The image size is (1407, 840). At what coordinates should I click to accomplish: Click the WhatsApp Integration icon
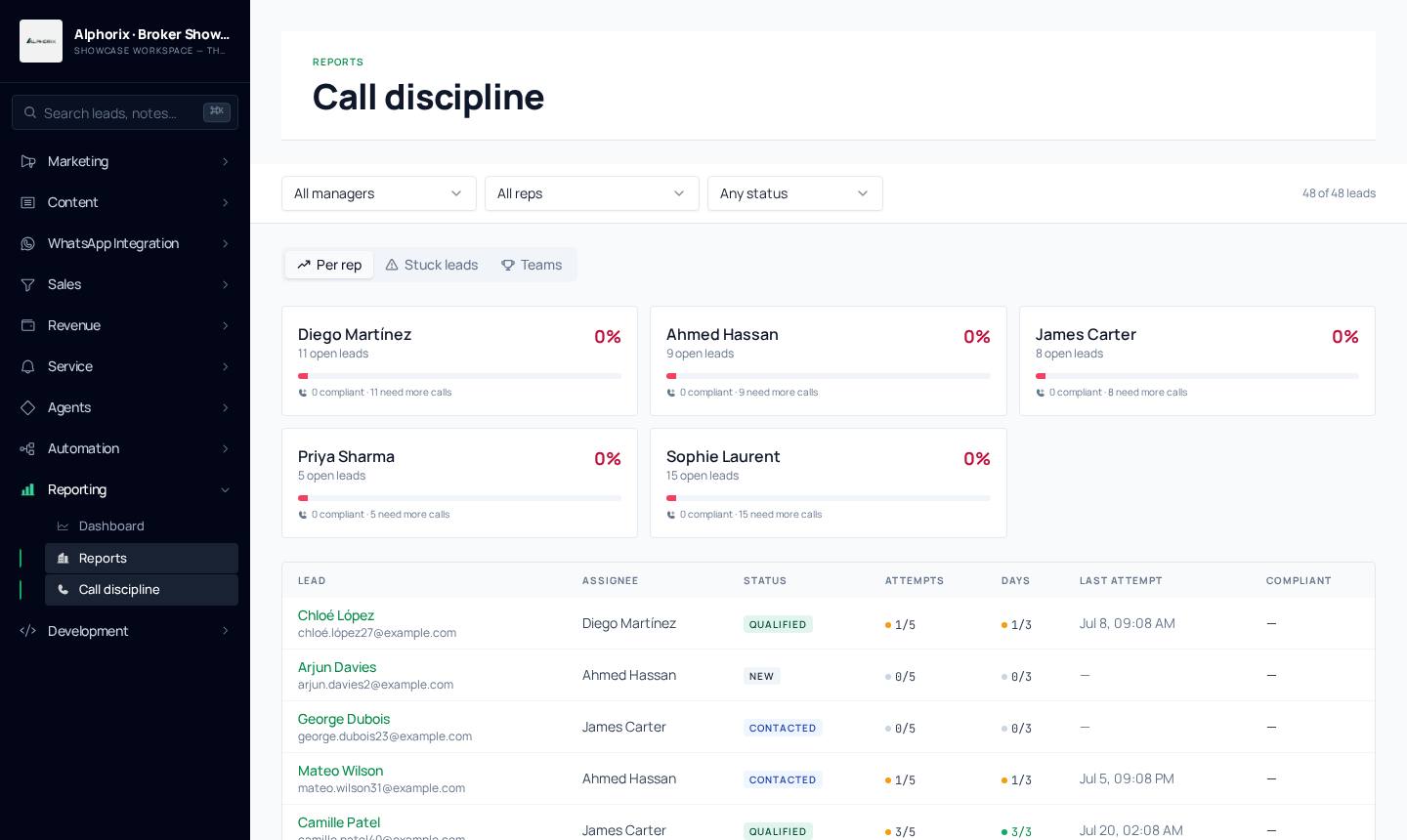28,243
